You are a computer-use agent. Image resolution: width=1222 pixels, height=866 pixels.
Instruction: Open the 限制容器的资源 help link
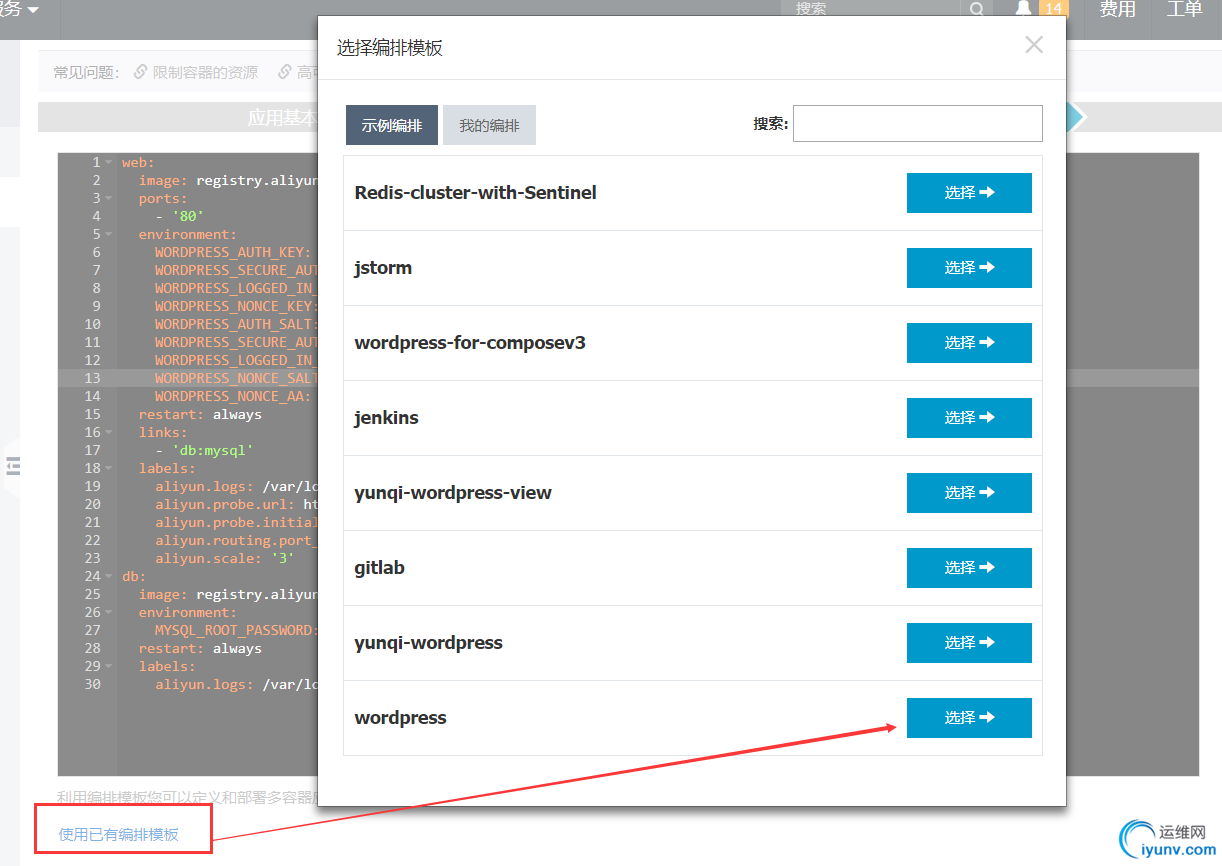(x=205, y=72)
